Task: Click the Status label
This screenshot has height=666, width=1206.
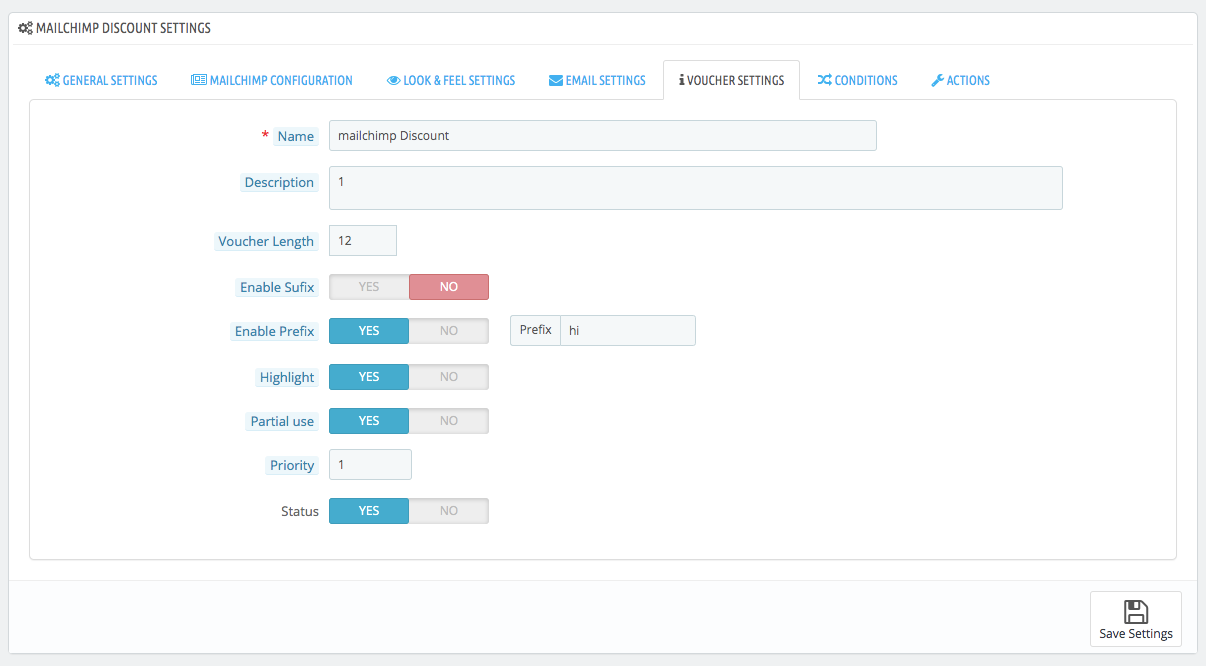Action: 300,512
